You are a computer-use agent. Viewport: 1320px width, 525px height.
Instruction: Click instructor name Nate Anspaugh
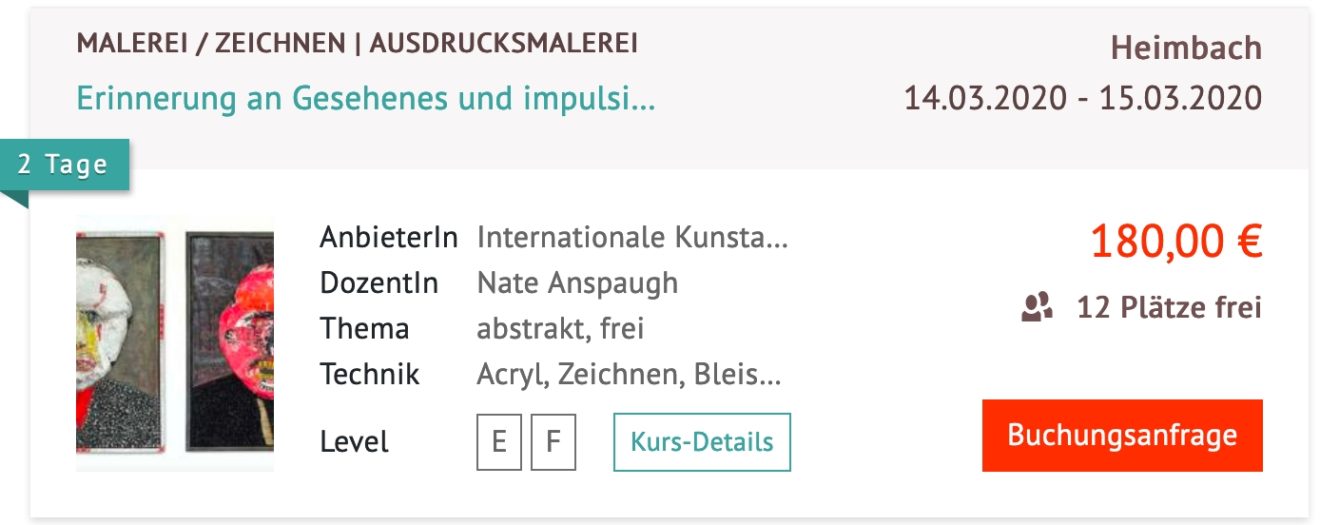tap(577, 283)
